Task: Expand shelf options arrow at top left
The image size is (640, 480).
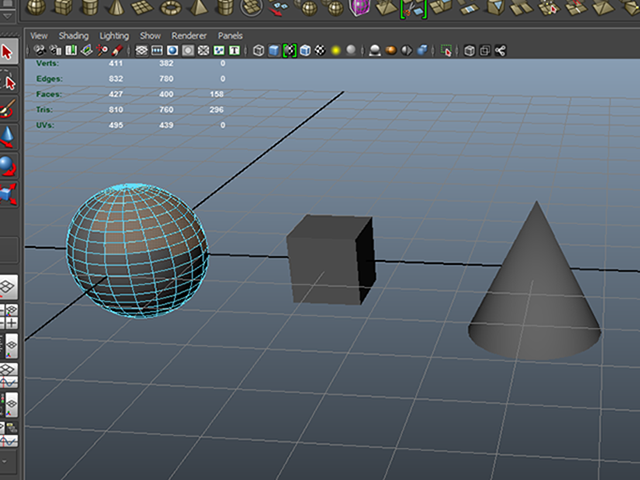Action: [x=7, y=16]
